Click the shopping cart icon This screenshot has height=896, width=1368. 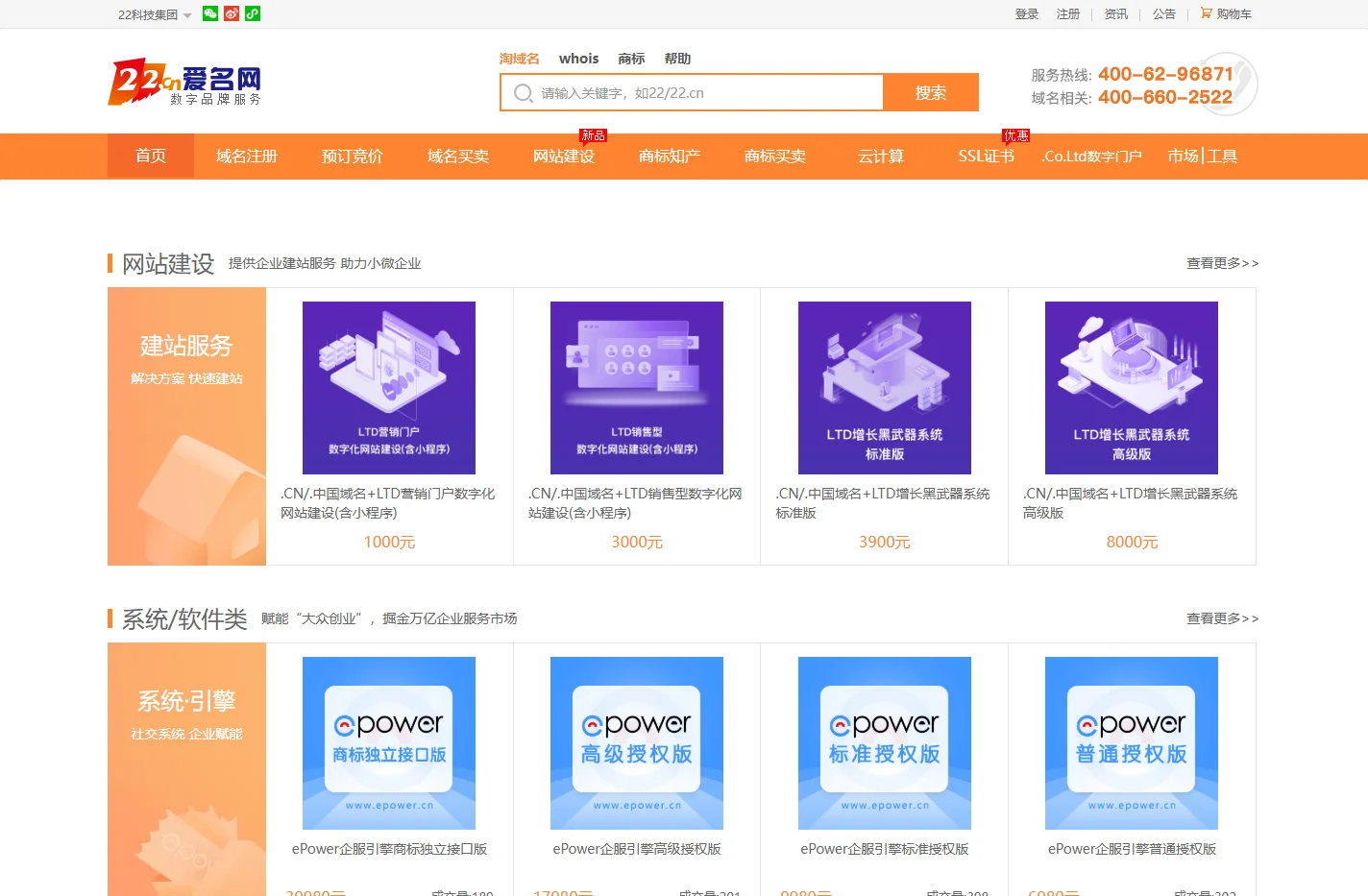coord(1206,13)
